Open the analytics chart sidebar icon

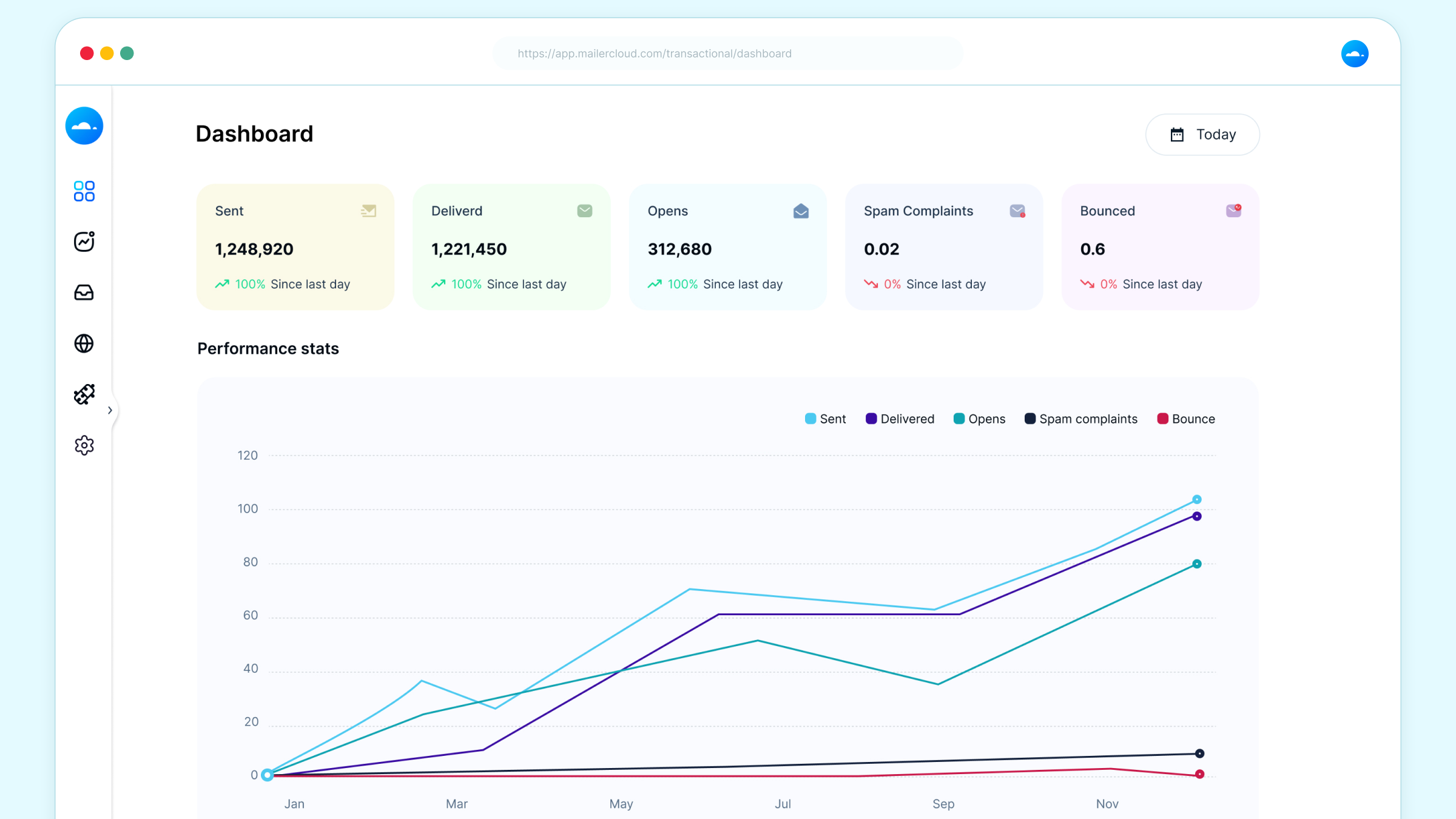tap(84, 241)
